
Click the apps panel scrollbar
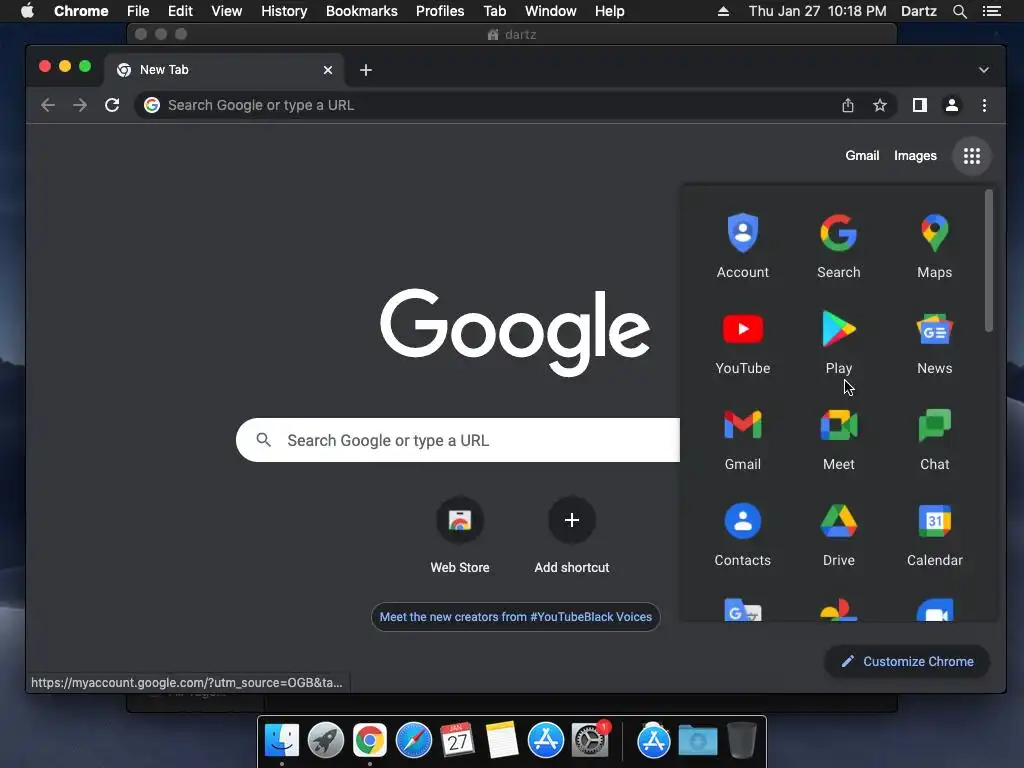(x=989, y=261)
